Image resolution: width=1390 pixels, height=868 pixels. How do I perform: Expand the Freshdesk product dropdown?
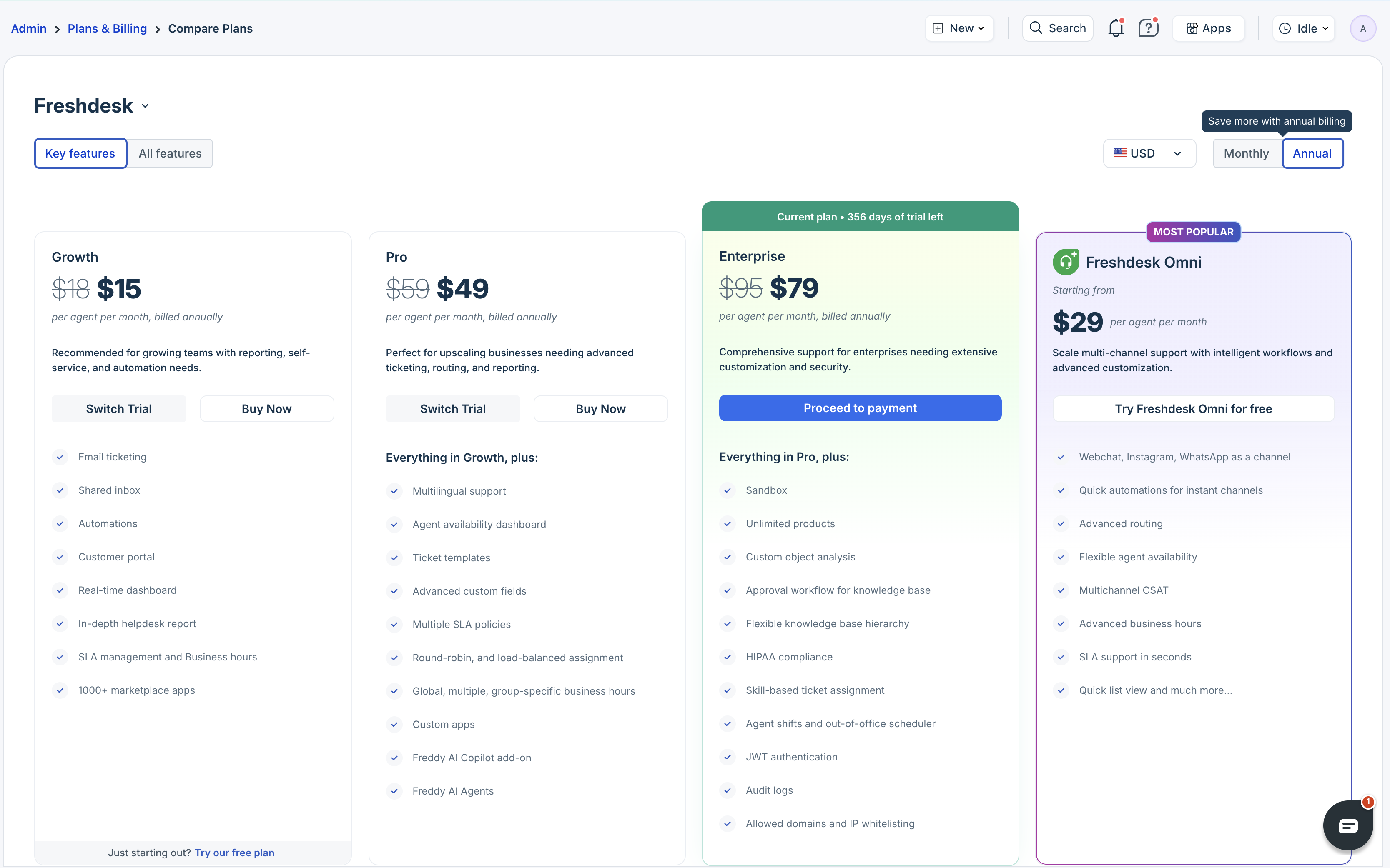click(146, 105)
